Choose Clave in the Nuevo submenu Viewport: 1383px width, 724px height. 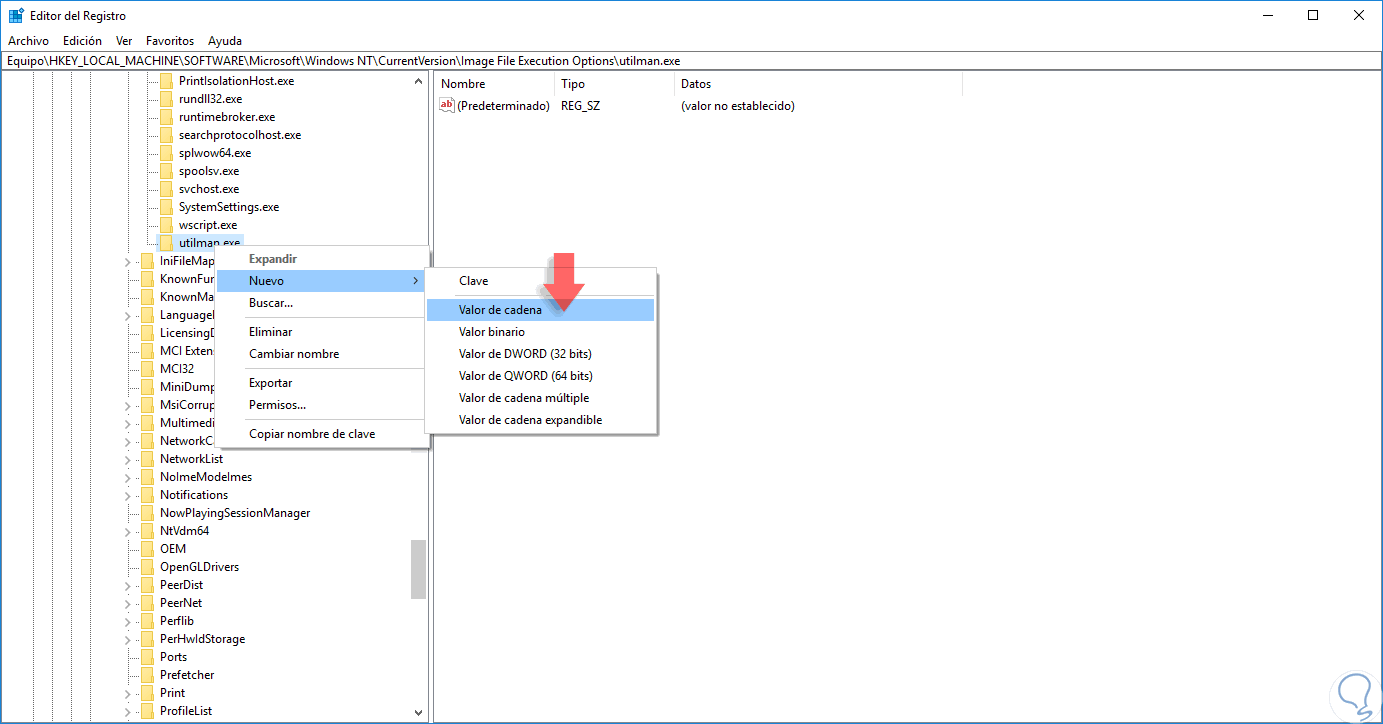coord(540,281)
